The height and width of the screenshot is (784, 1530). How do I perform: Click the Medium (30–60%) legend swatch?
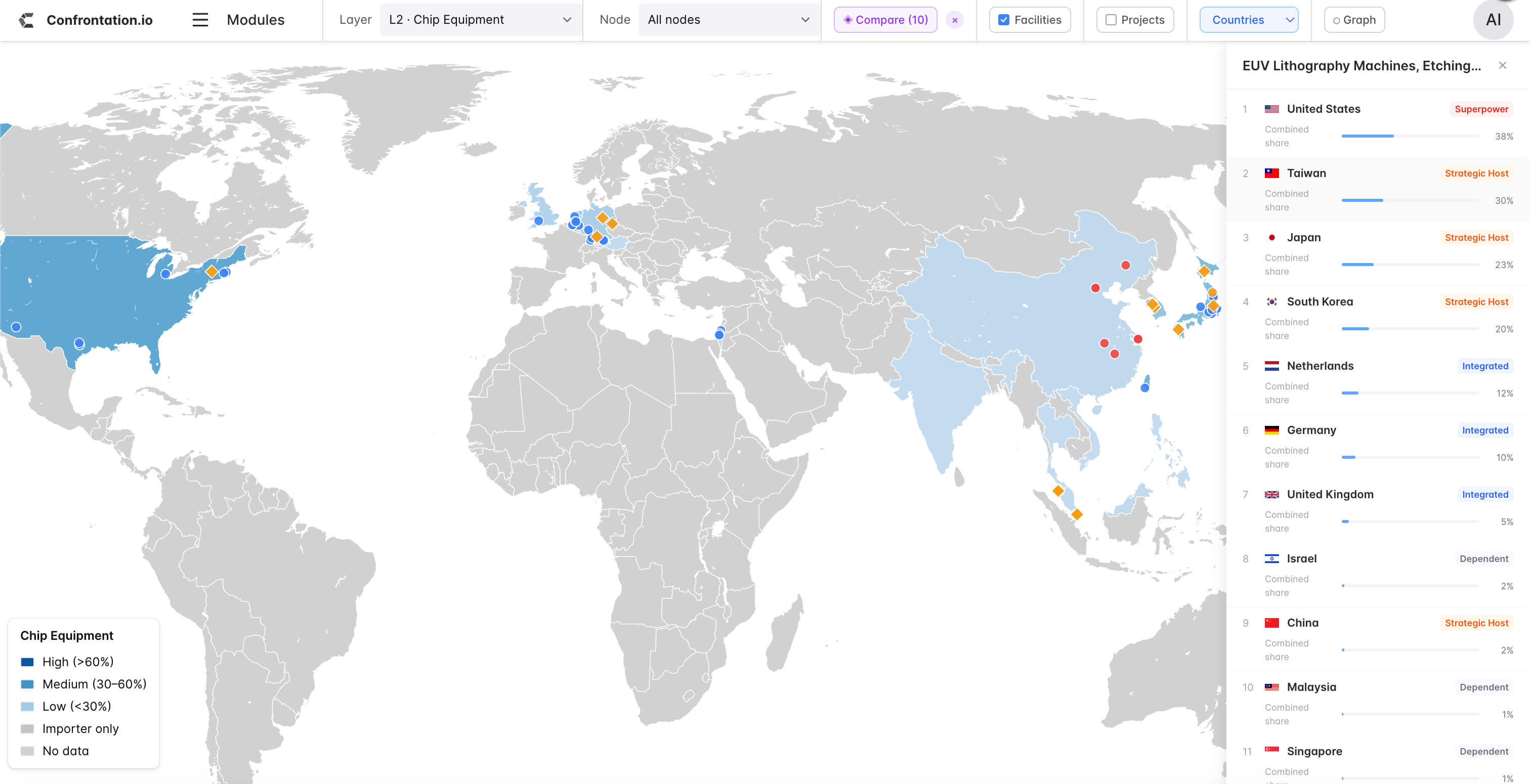tap(27, 684)
